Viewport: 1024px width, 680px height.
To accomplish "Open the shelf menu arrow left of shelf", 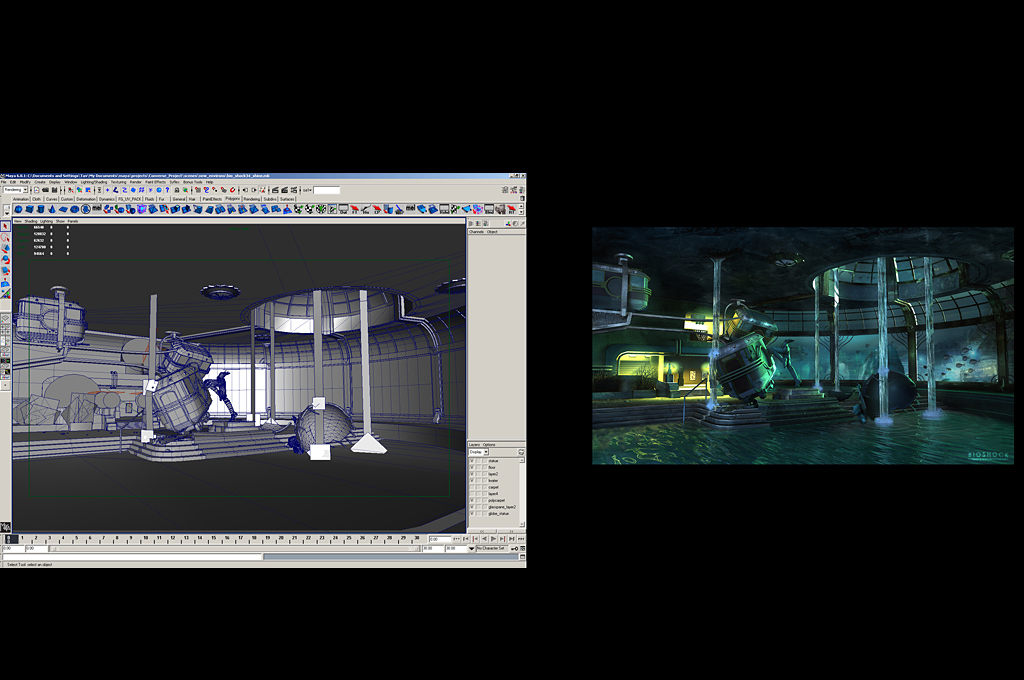I will point(7,213).
